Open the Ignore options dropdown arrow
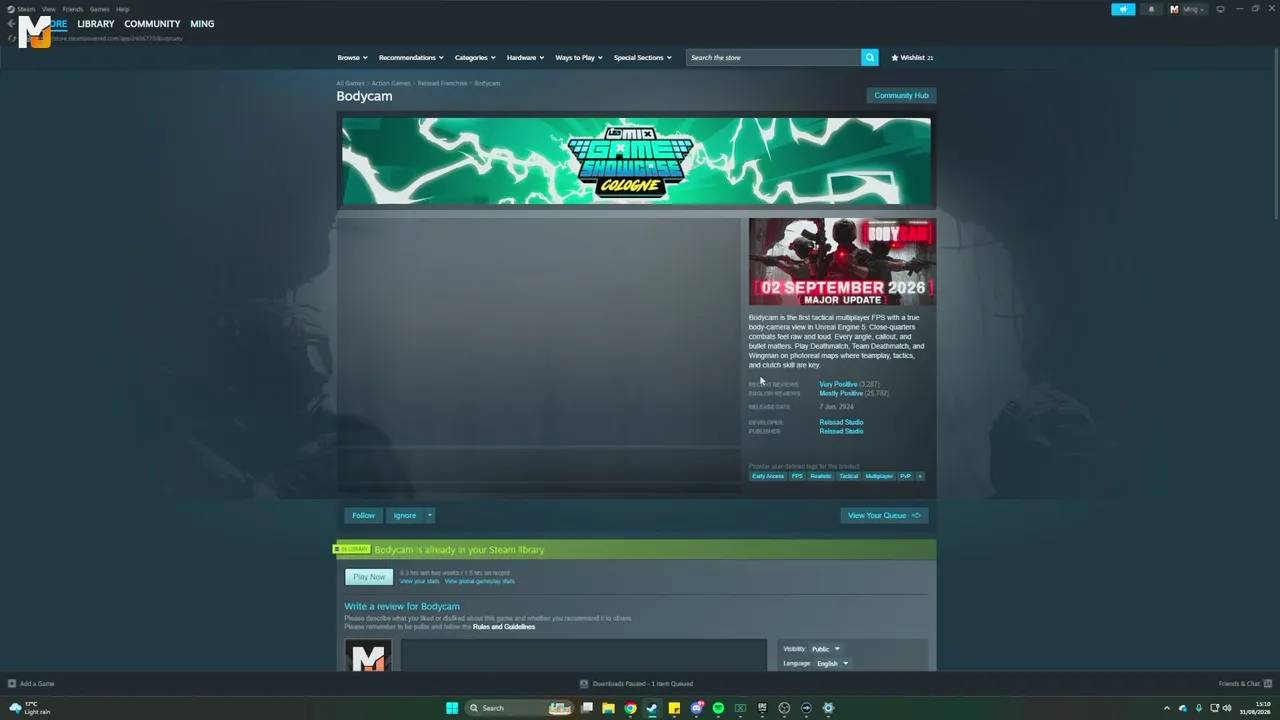This screenshot has height=720, width=1280. pos(430,515)
